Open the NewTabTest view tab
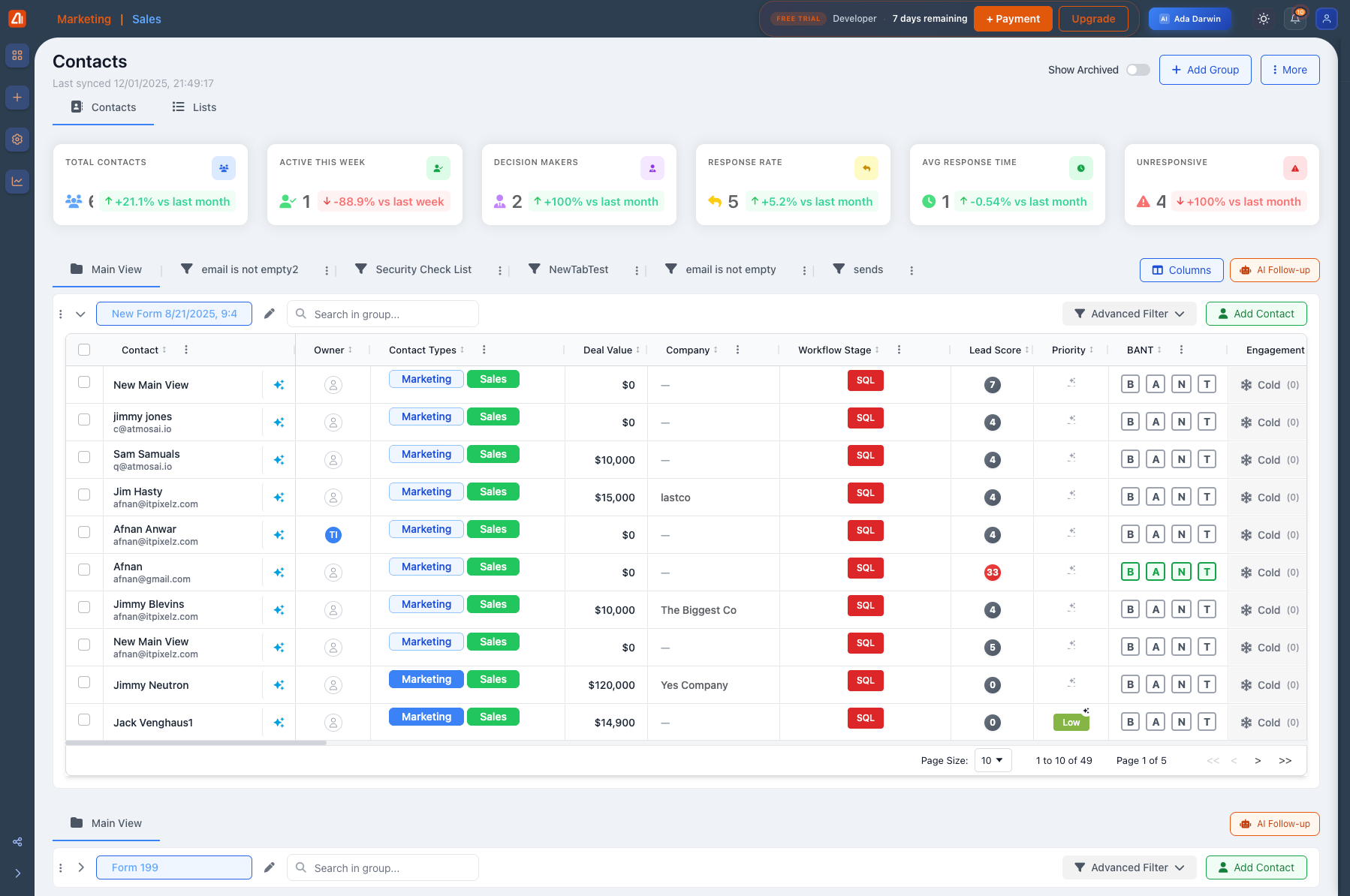This screenshot has height=896, width=1350. (x=578, y=269)
